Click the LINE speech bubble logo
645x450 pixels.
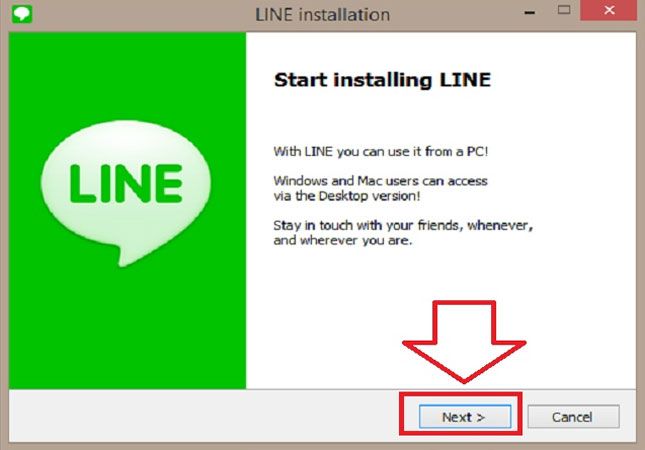pos(126,193)
